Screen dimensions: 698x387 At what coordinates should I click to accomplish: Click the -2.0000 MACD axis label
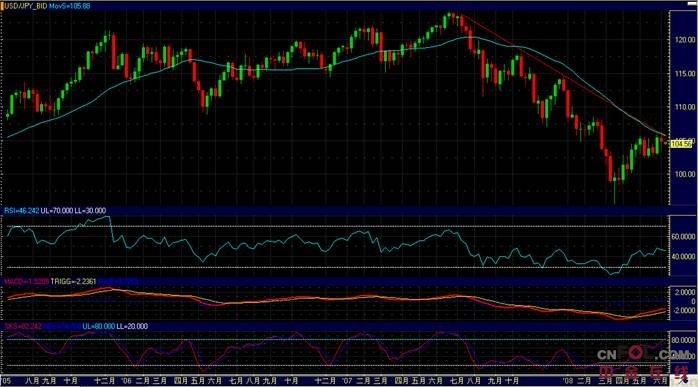point(683,310)
